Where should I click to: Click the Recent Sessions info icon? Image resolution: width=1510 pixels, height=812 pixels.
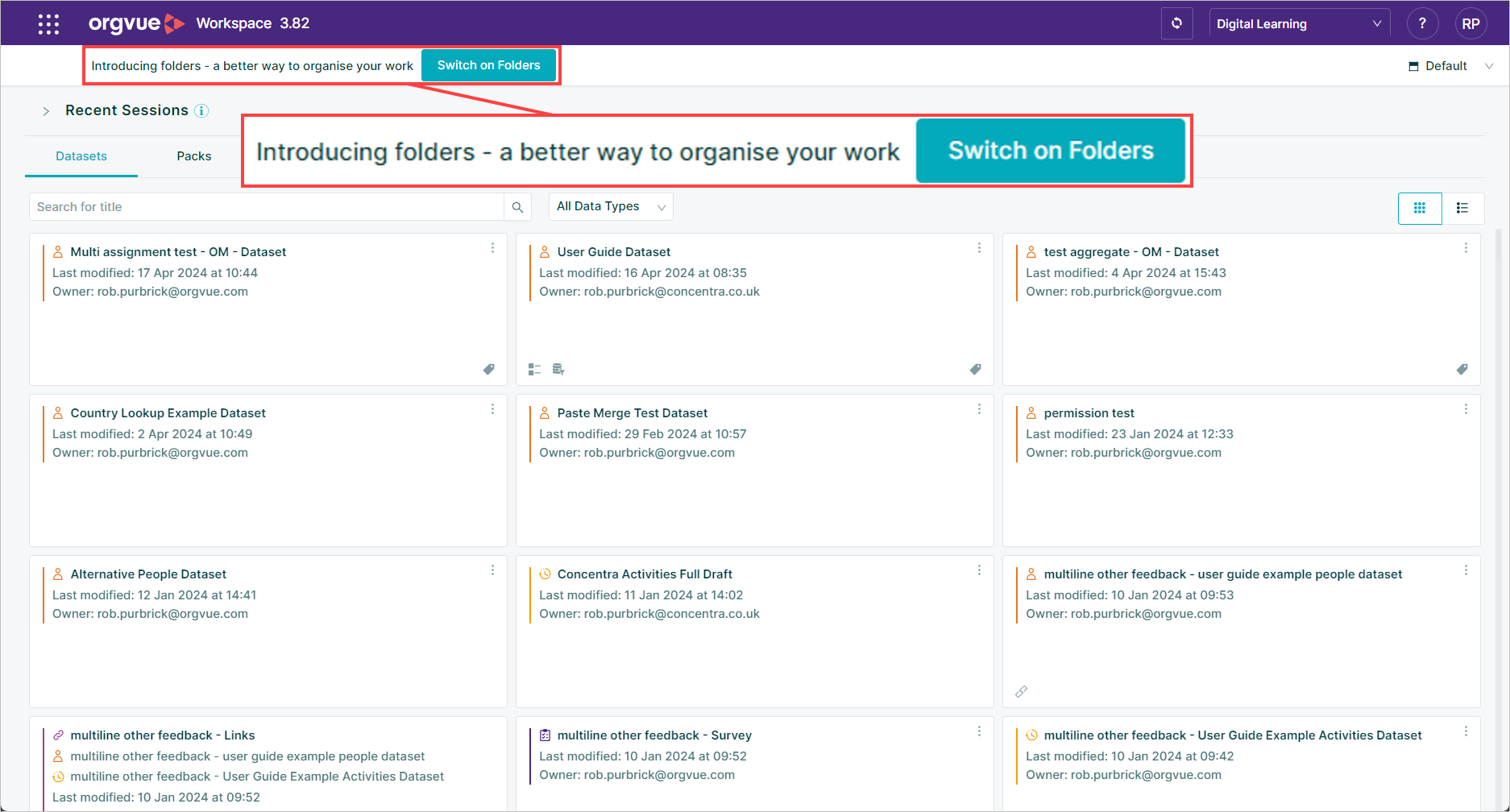pos(201,110)
